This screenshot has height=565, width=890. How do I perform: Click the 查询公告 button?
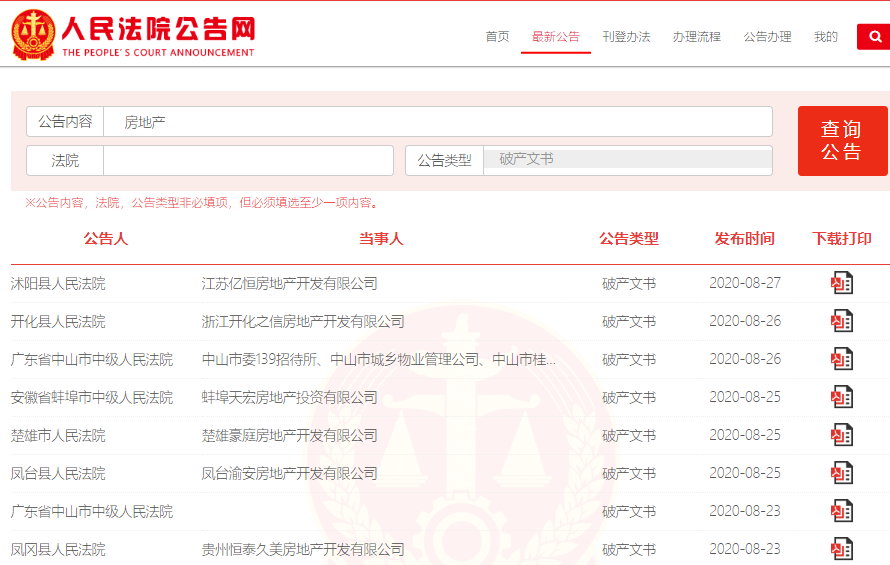(842, 141)
